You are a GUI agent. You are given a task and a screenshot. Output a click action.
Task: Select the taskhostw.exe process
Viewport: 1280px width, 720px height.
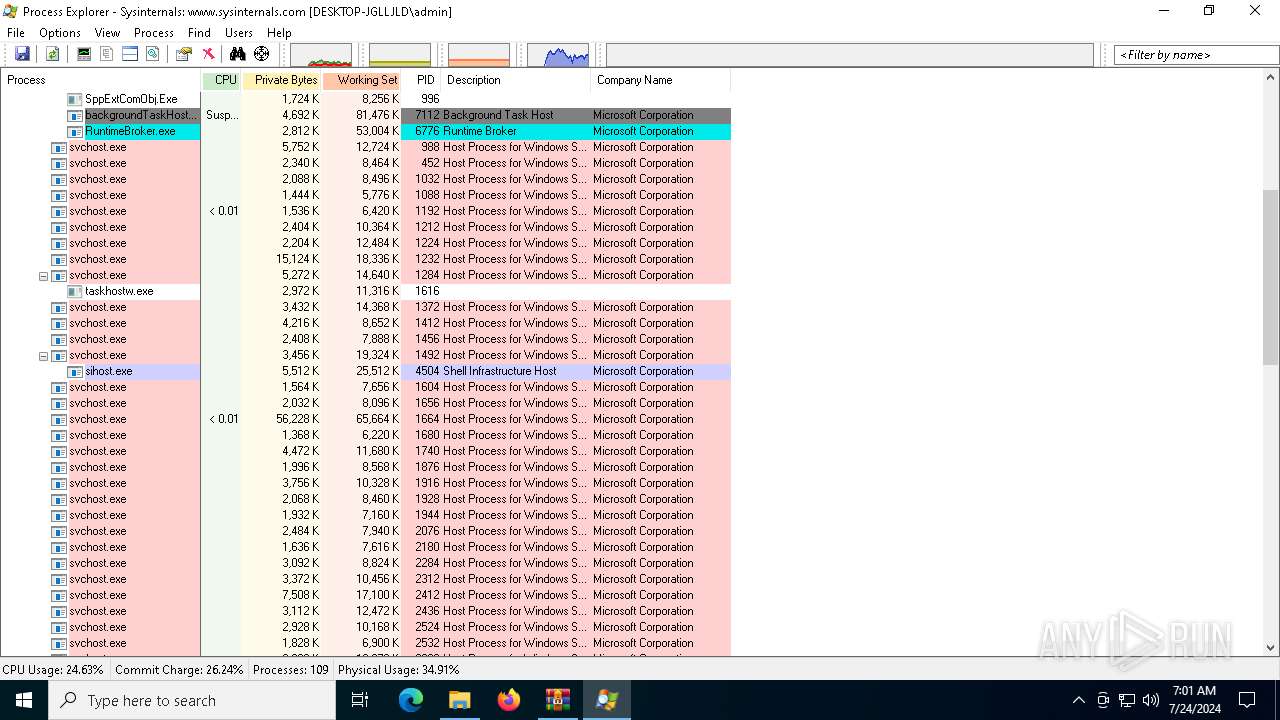coord(365,291)
